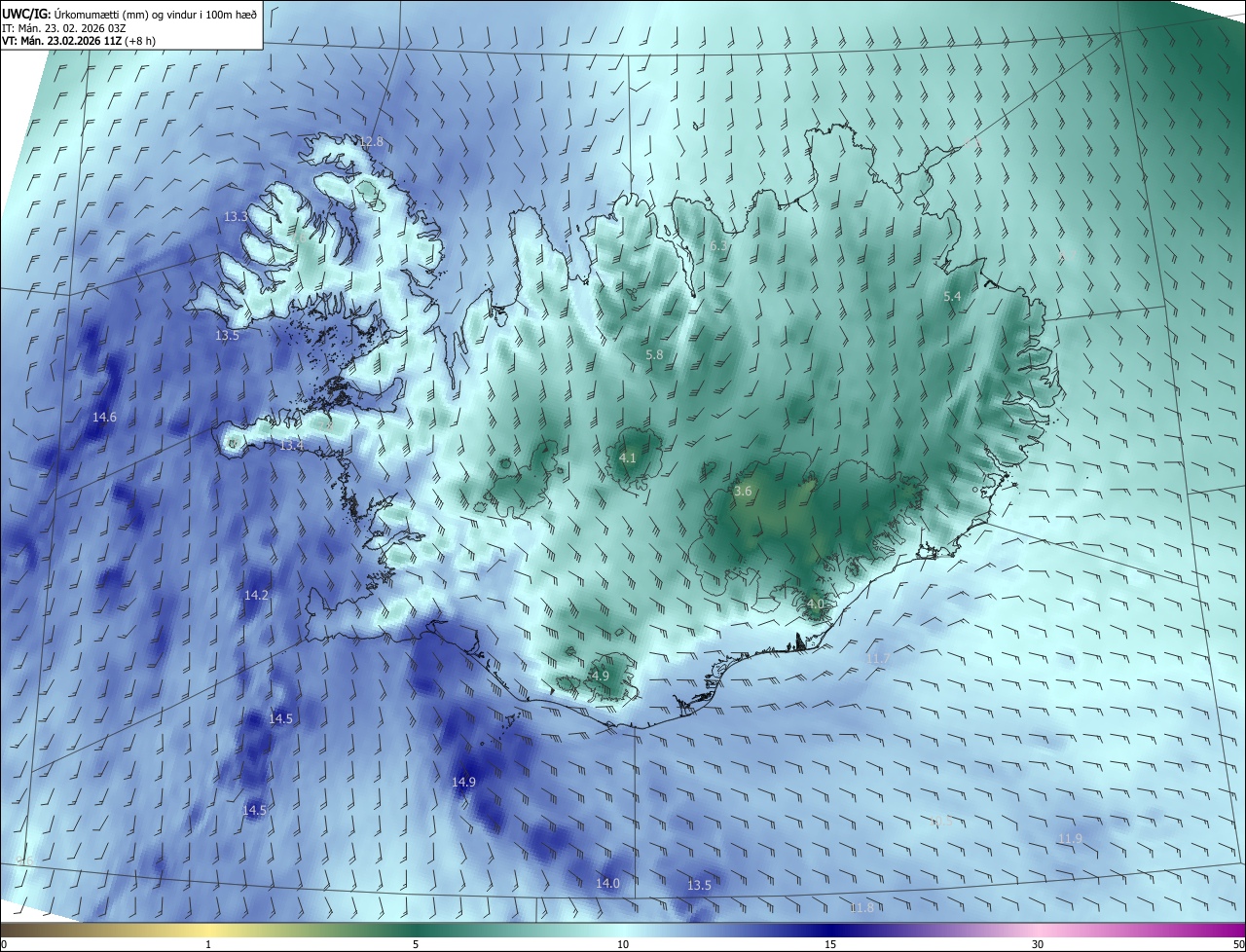This screenshot has width=1246, height=952.
Task: Click the 10 tick on the color scale
Action: [623, 944]
